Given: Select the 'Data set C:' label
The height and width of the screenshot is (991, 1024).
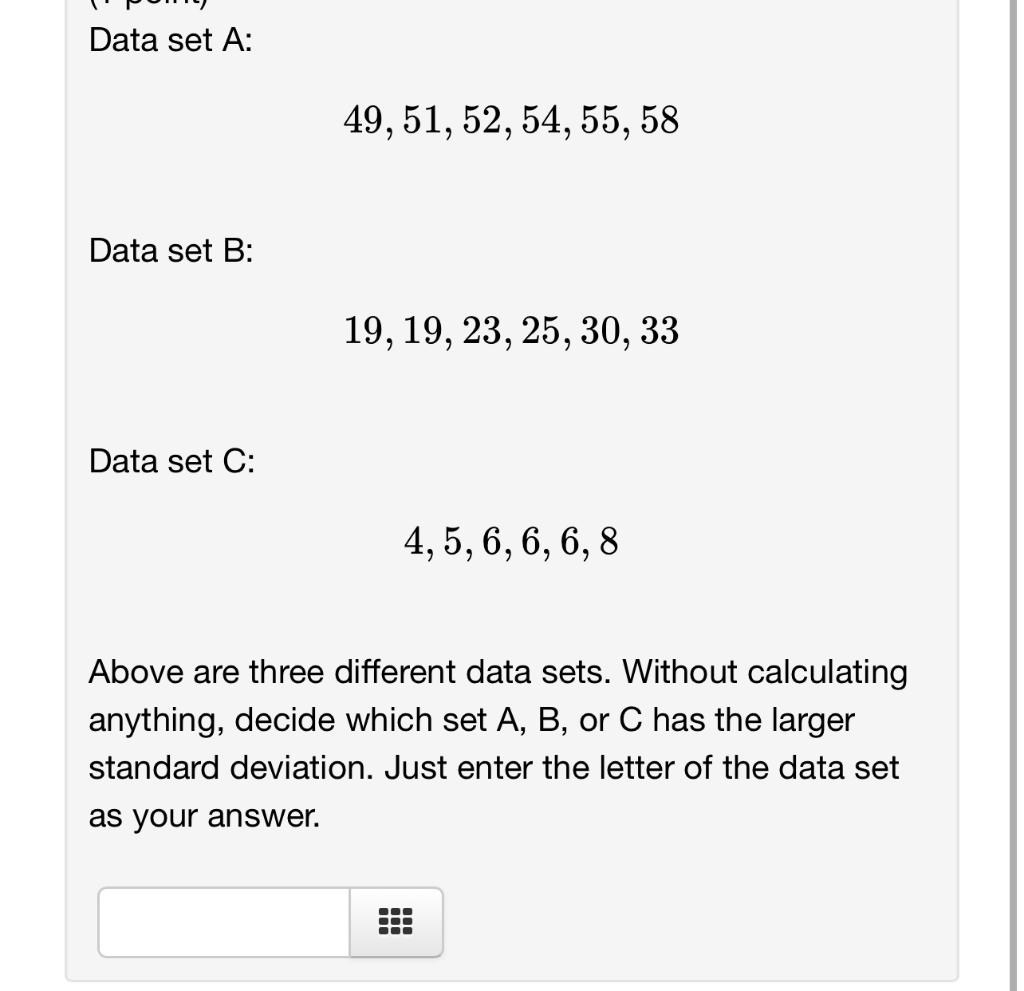Looking at the screenshot, I should tap(172, 461).
